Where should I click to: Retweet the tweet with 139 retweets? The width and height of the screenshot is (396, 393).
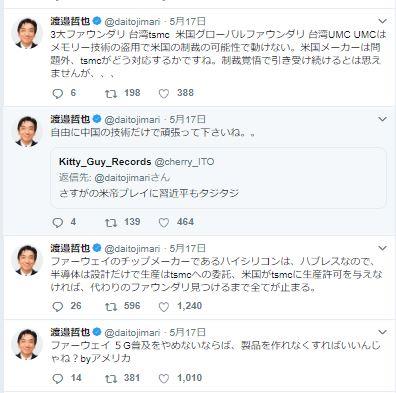(x=111, y=223)
